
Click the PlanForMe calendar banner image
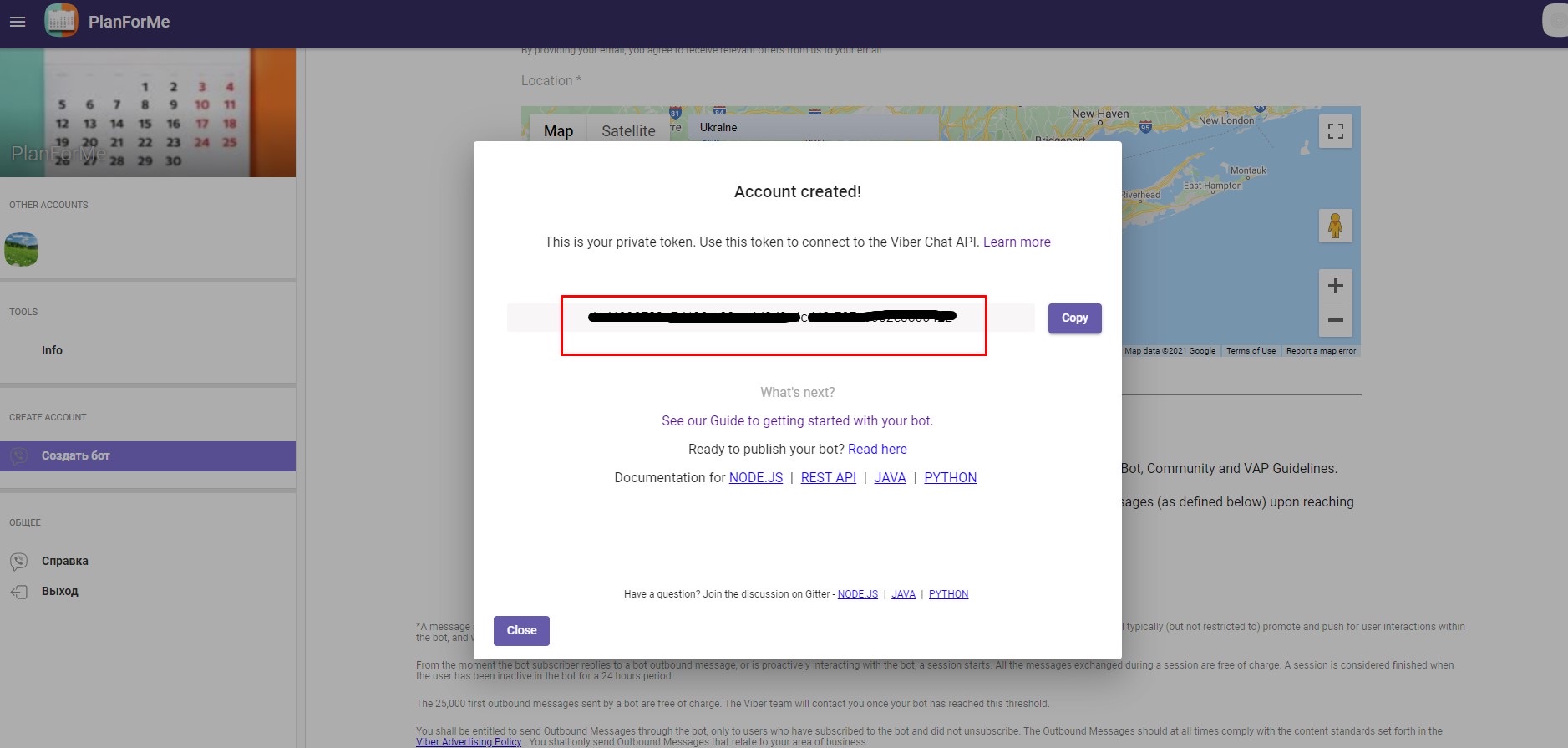click(x=148, y=113)
